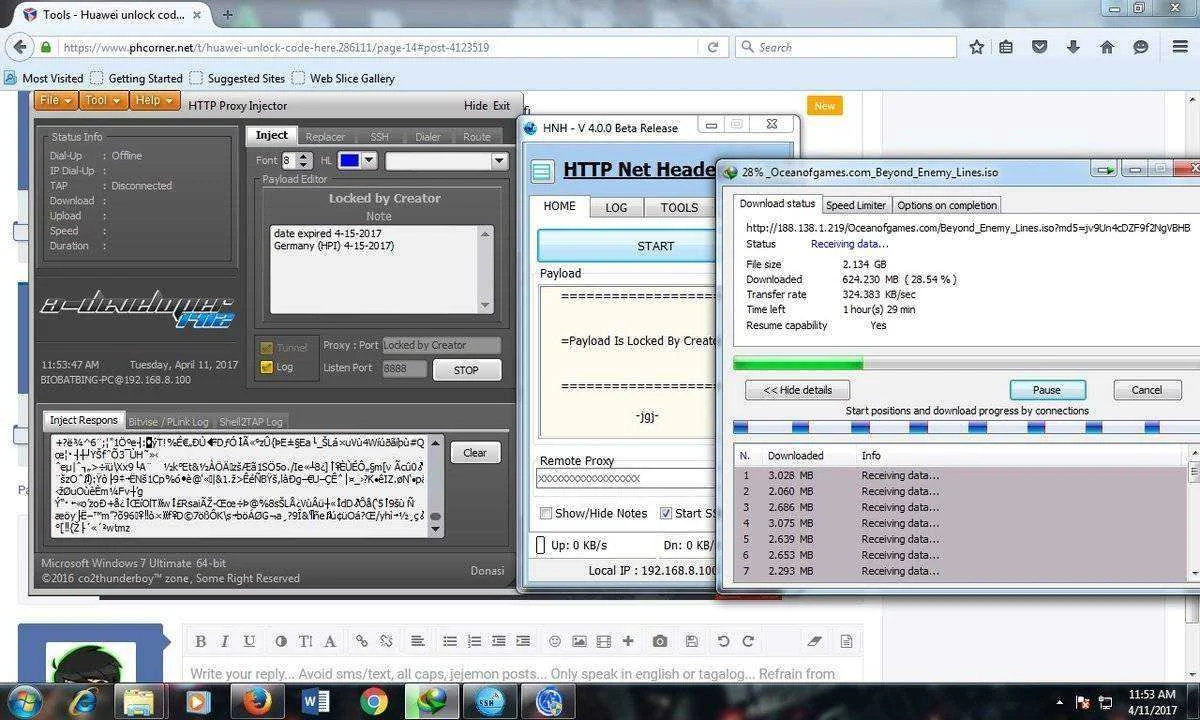Redo in reply editor toolbar
This screenshot has height=720, width=1200.
click(747, 641)
